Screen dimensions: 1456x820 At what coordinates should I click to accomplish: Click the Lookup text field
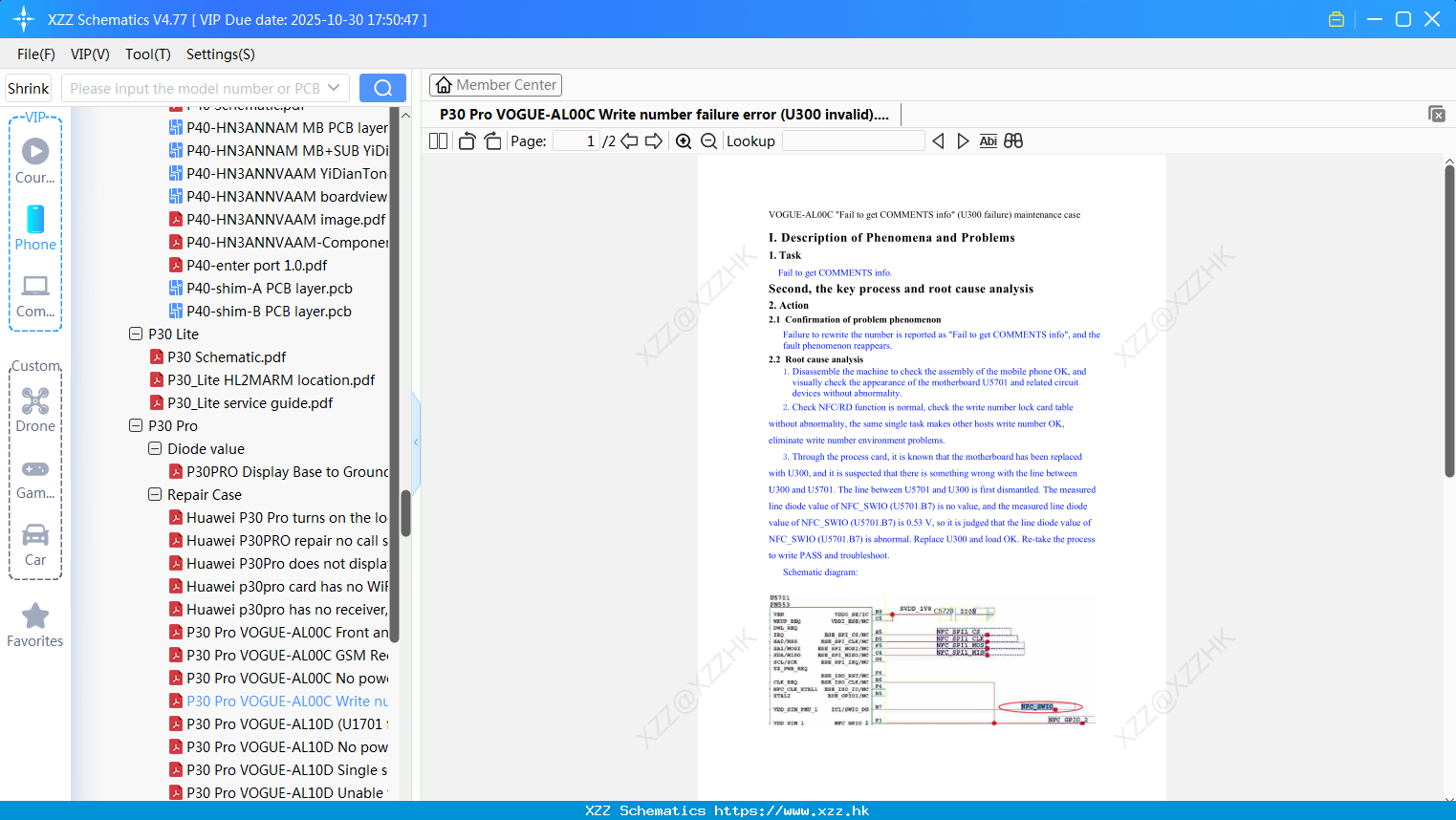click(853, 141)
